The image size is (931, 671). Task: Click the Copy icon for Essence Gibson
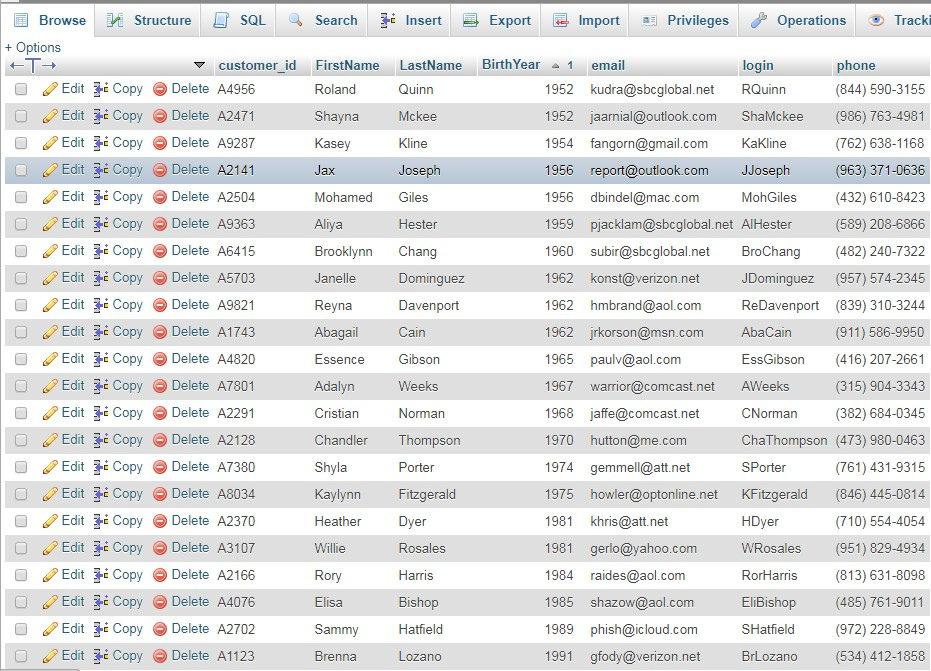pyautogui.click(x=100, y=359)
